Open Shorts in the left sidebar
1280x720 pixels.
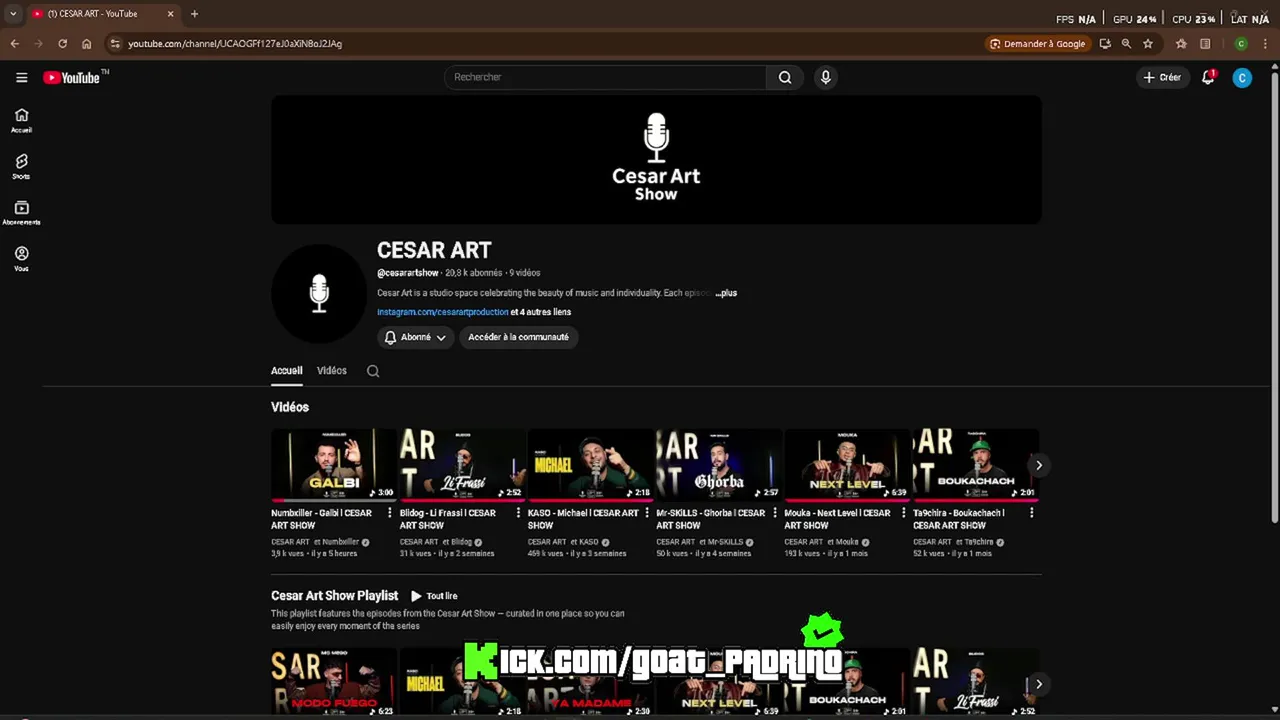pos(21,166)
